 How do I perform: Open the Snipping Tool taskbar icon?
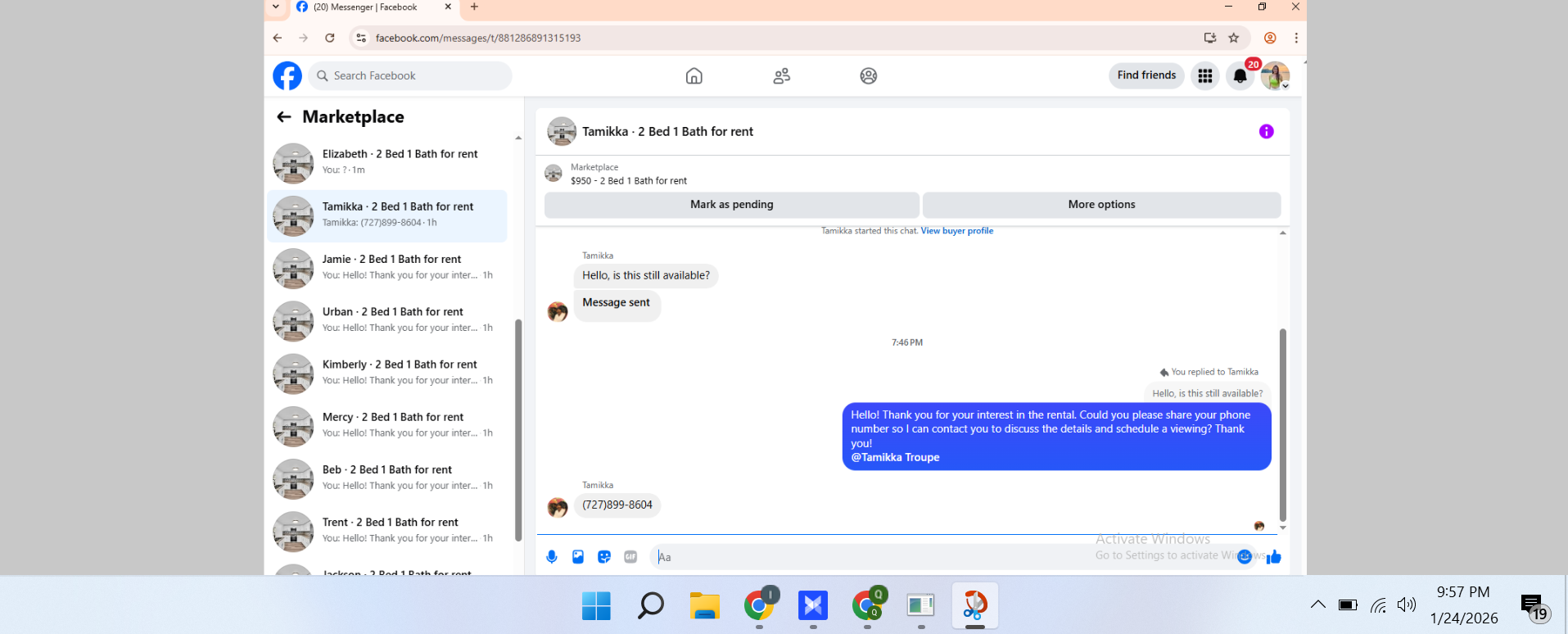tap(974, 606)
